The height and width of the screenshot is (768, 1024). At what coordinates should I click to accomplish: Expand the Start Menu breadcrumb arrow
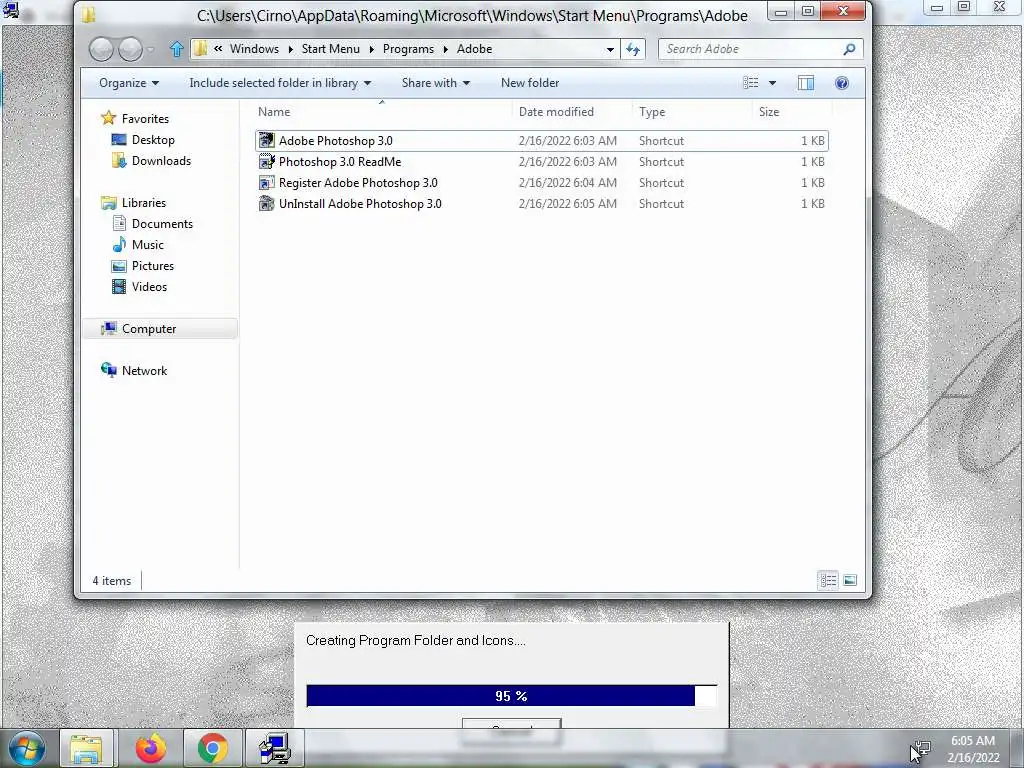pos(372,49)
